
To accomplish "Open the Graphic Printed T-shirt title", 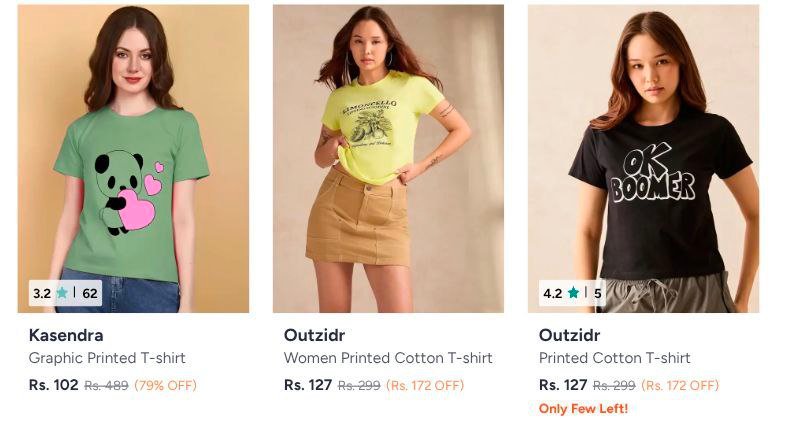I will 107,358.
